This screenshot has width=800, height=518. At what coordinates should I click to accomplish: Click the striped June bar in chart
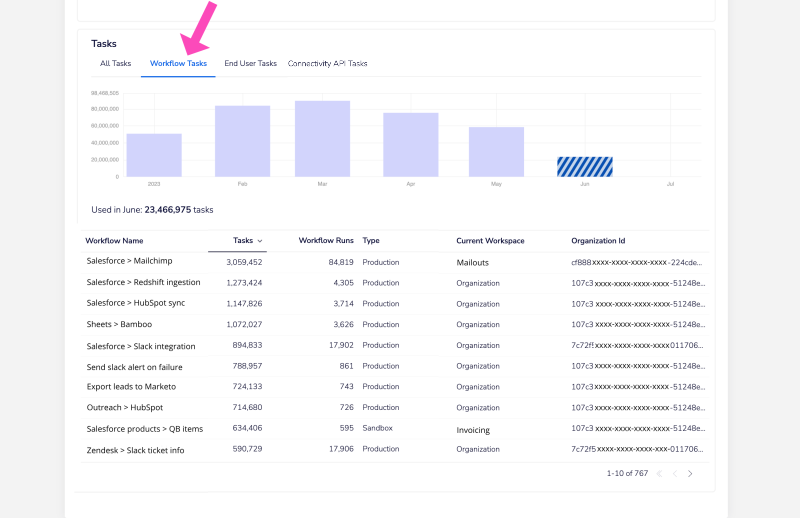585,167
